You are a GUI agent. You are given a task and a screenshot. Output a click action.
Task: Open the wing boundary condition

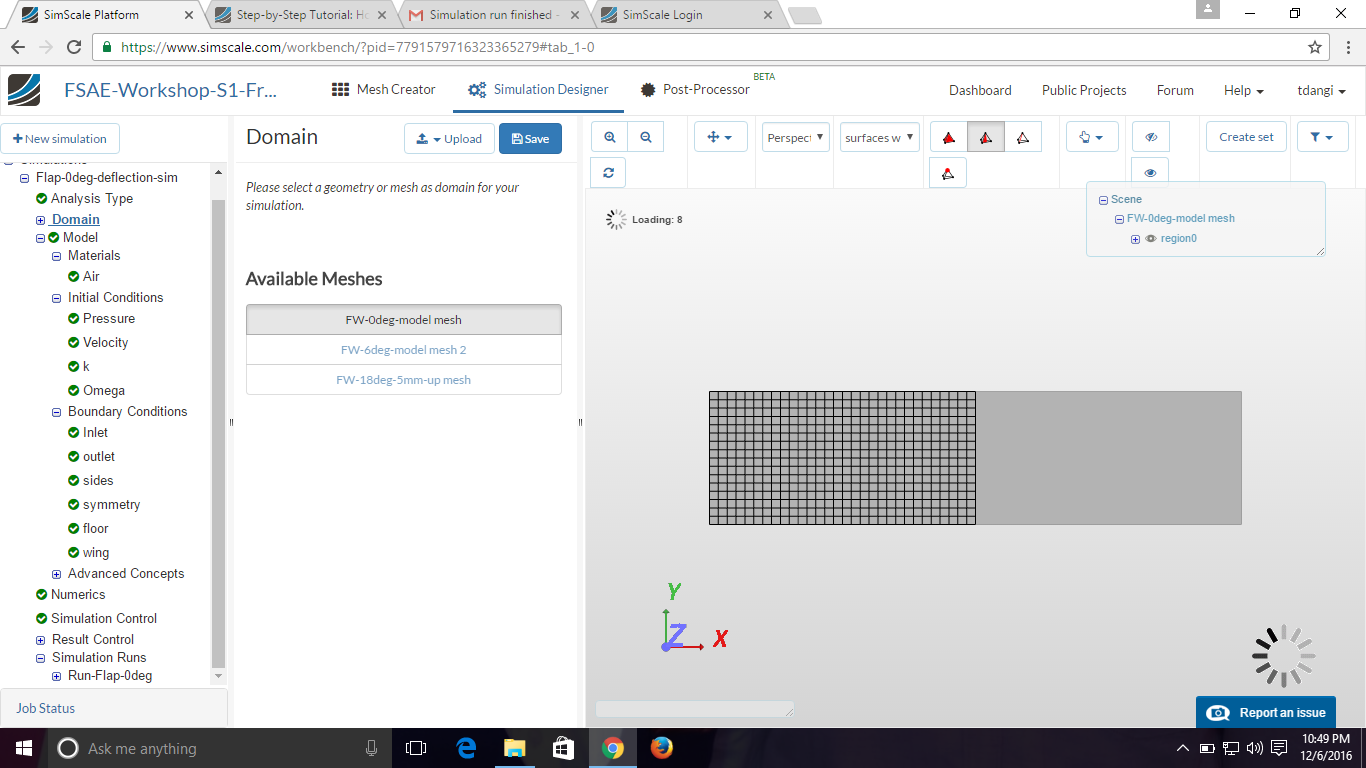pos(96,553)
